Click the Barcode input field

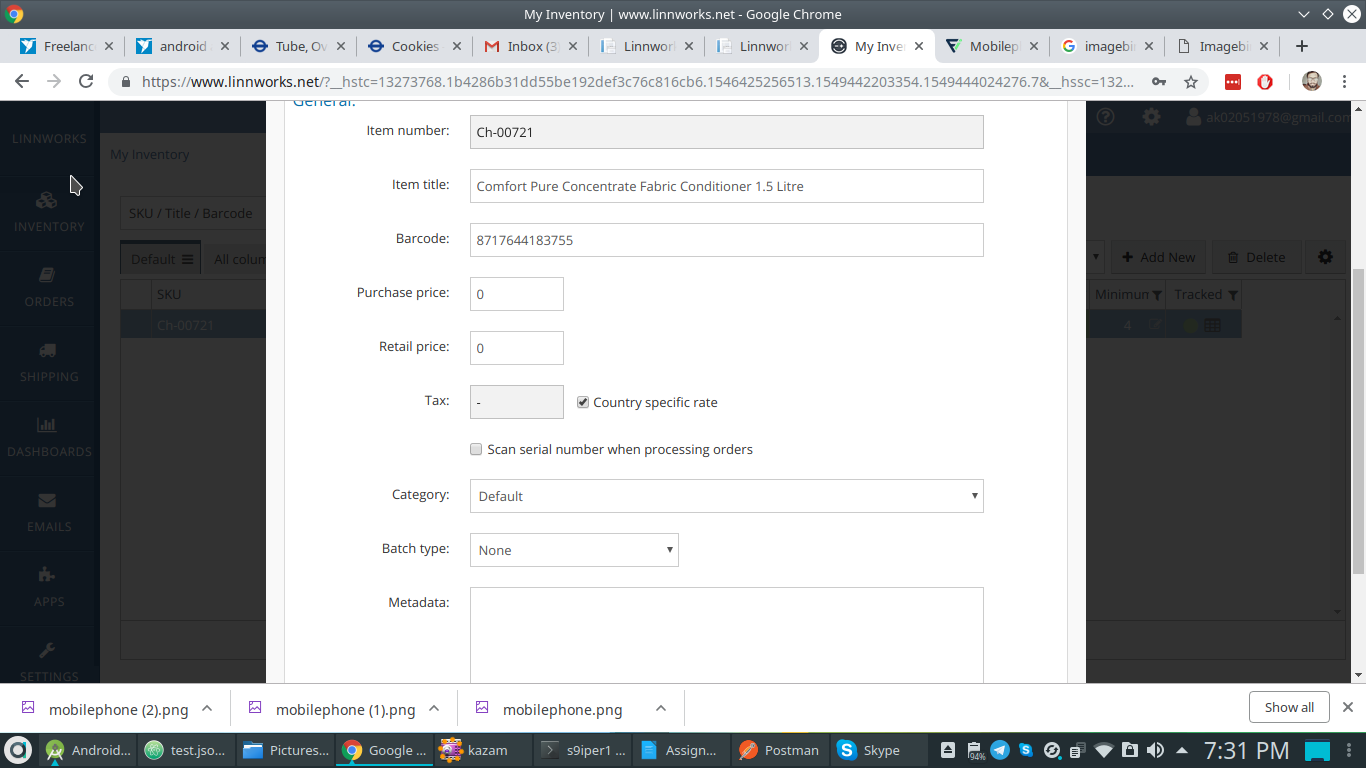[x=727, y=240]
